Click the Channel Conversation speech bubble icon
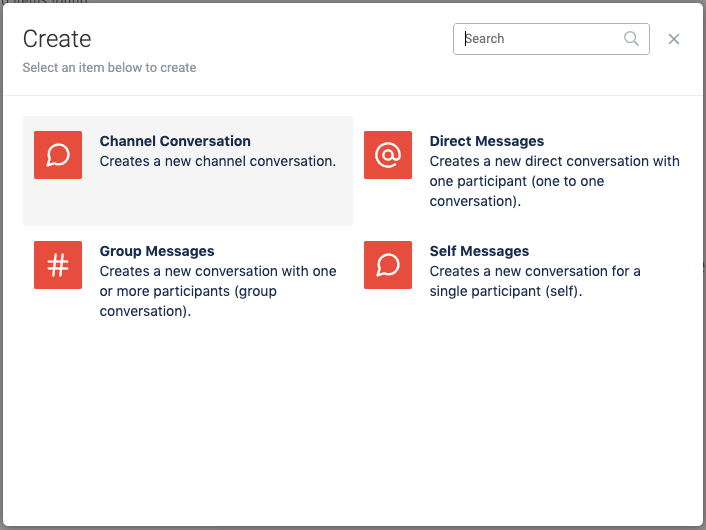 58,155
